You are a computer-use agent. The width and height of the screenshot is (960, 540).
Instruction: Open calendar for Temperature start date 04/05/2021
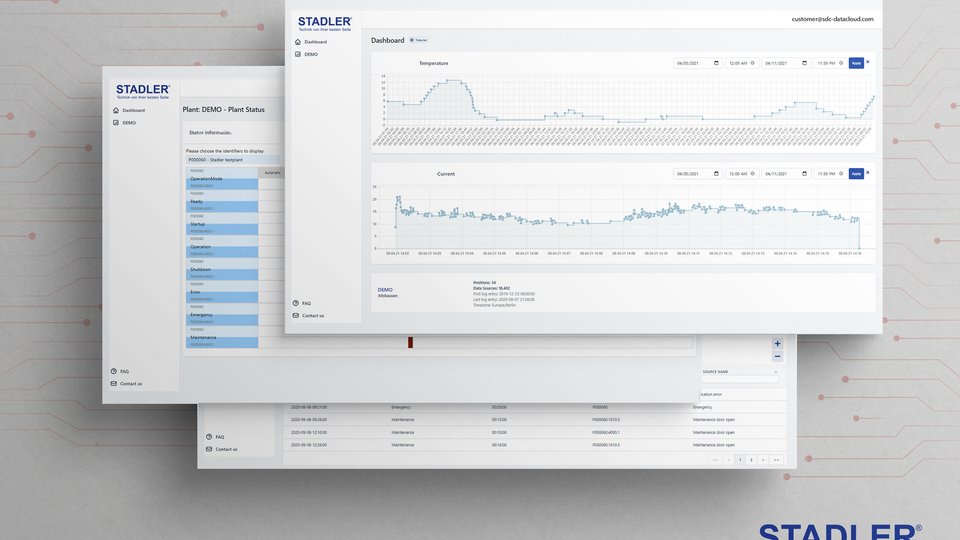point(716,63)
